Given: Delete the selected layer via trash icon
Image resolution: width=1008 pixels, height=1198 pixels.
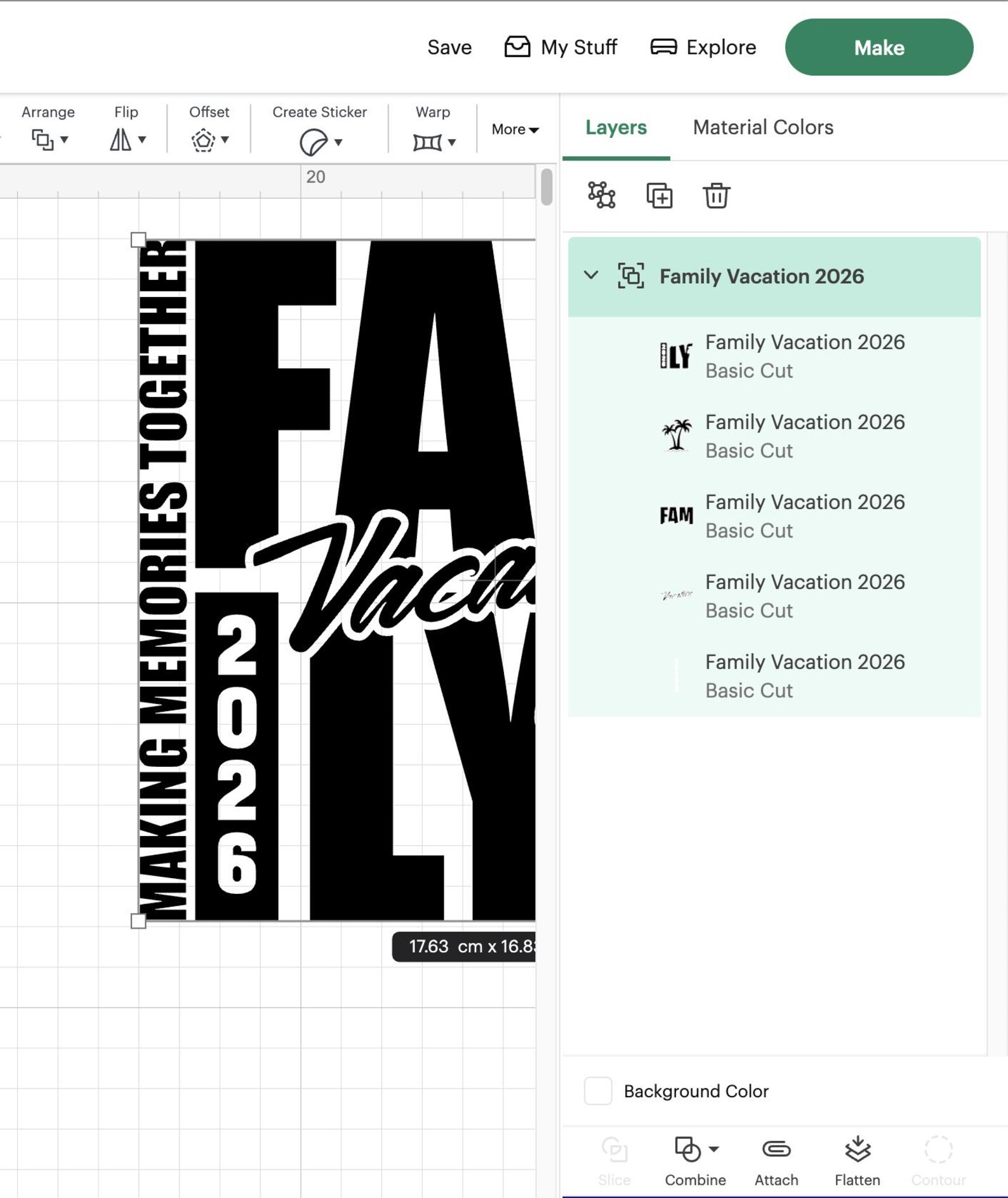Looking at the screenshot, I should [716, 195].
